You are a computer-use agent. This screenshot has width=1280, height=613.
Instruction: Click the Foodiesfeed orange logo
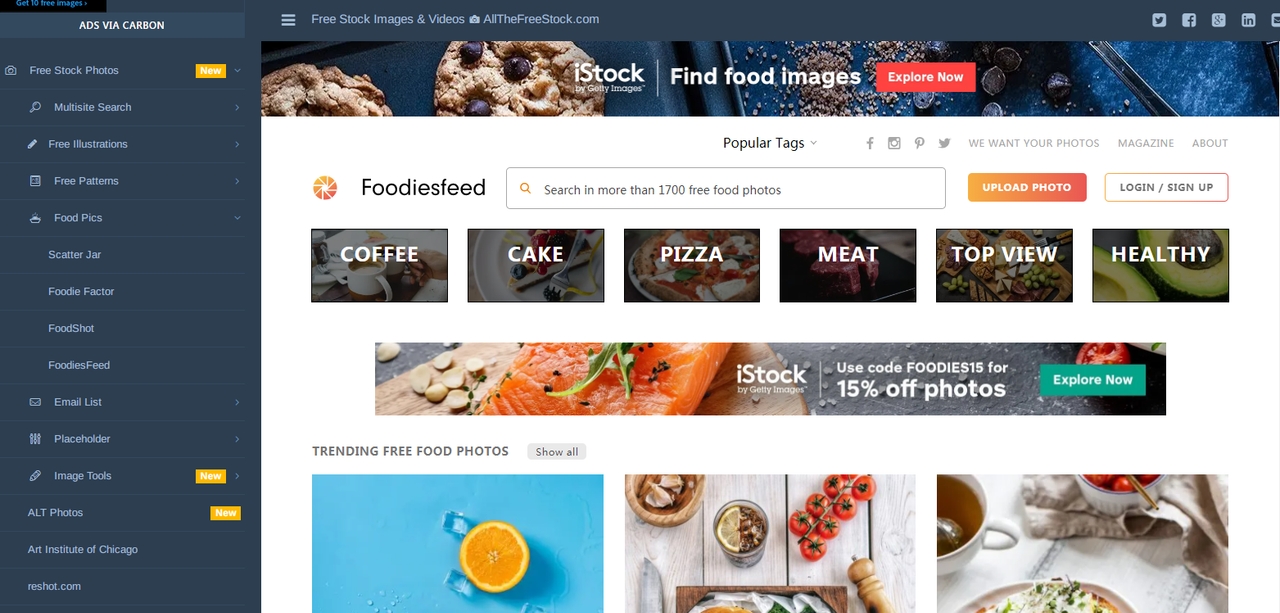coord(325,187)
